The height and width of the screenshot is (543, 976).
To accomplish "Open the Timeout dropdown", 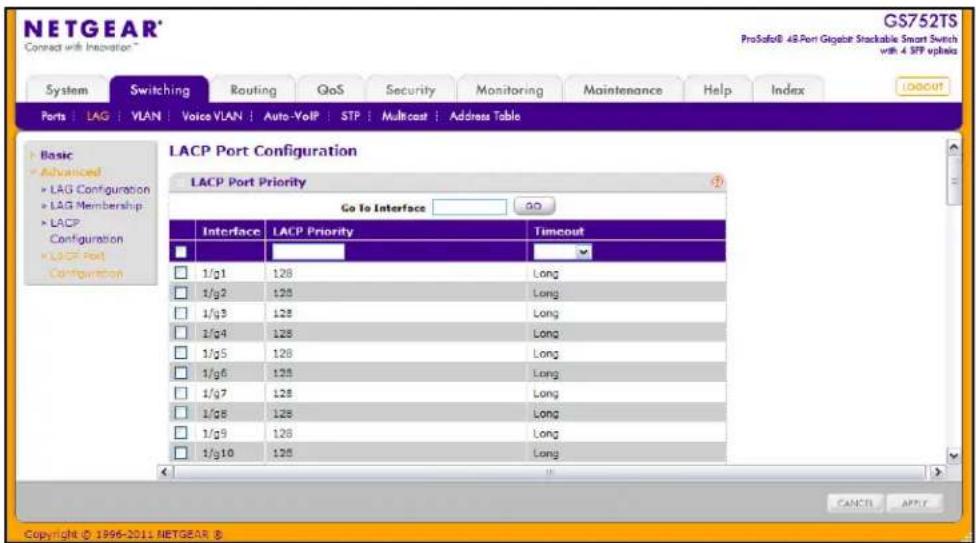I will click(x=563, y=252).
